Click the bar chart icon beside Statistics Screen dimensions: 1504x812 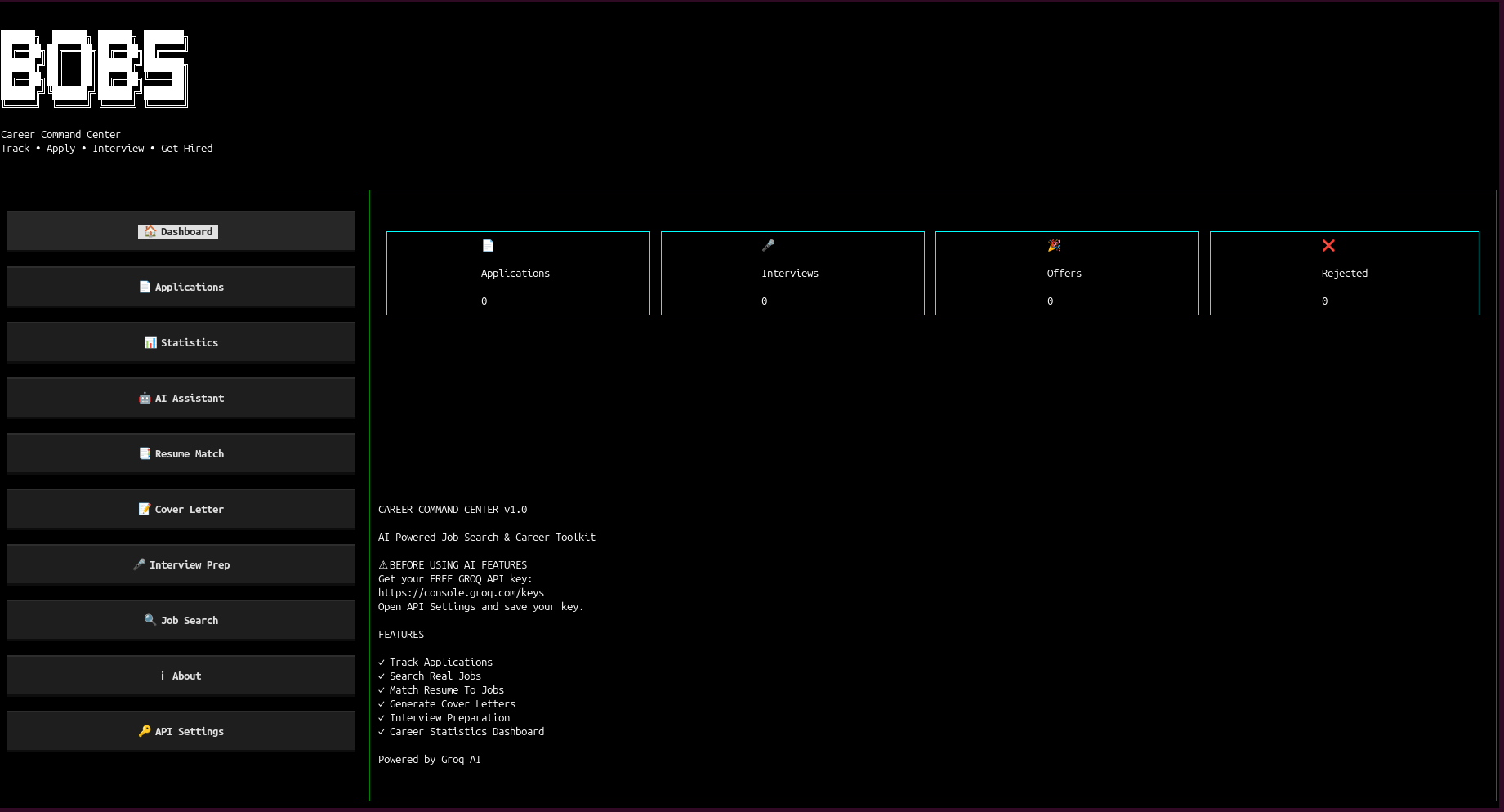pyautogui.click(x=150, y=342)
